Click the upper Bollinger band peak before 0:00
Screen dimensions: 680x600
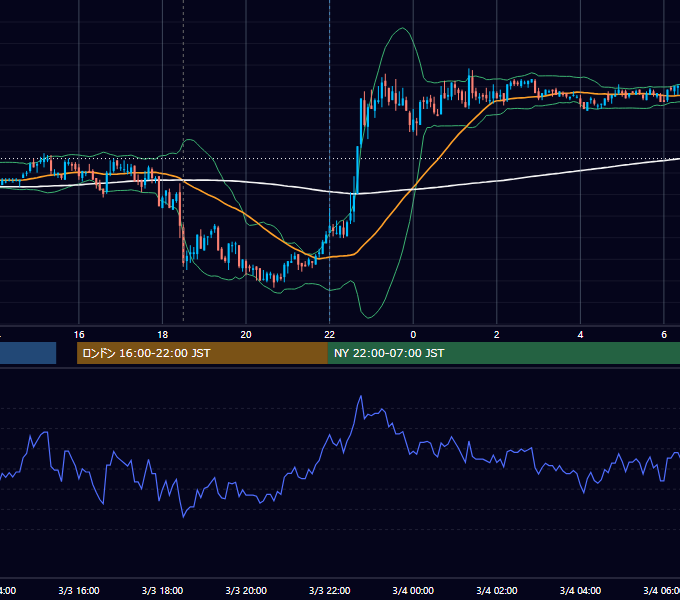click(402, 28)
